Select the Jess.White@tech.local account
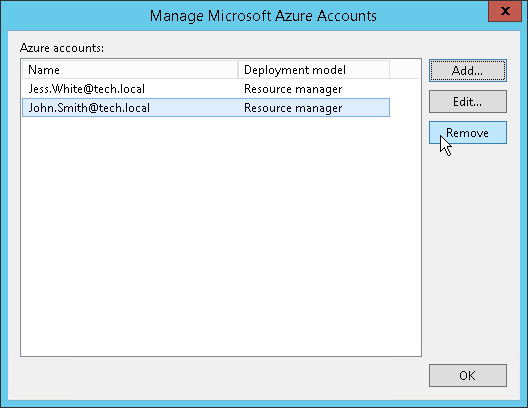Viewport: 528px width, 408px height. pos(206,89)
